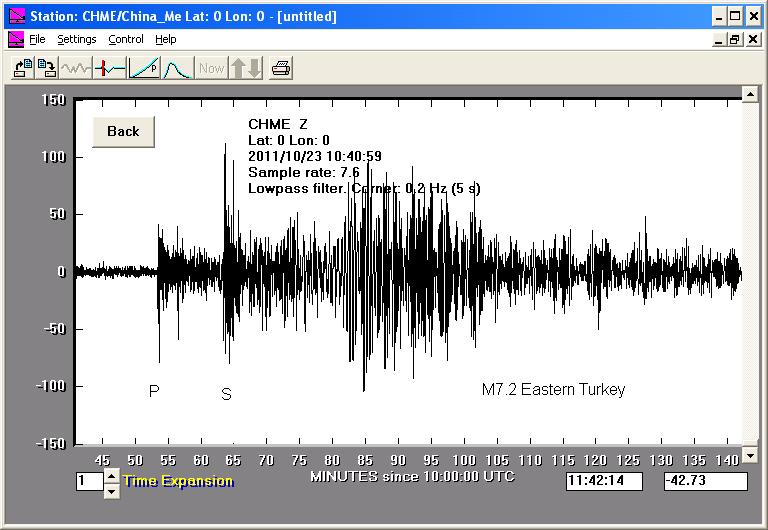The height and width of the screenshot is (530, 768).
Task: Click the first open-file toolbar icon
Action: [21, 68]
